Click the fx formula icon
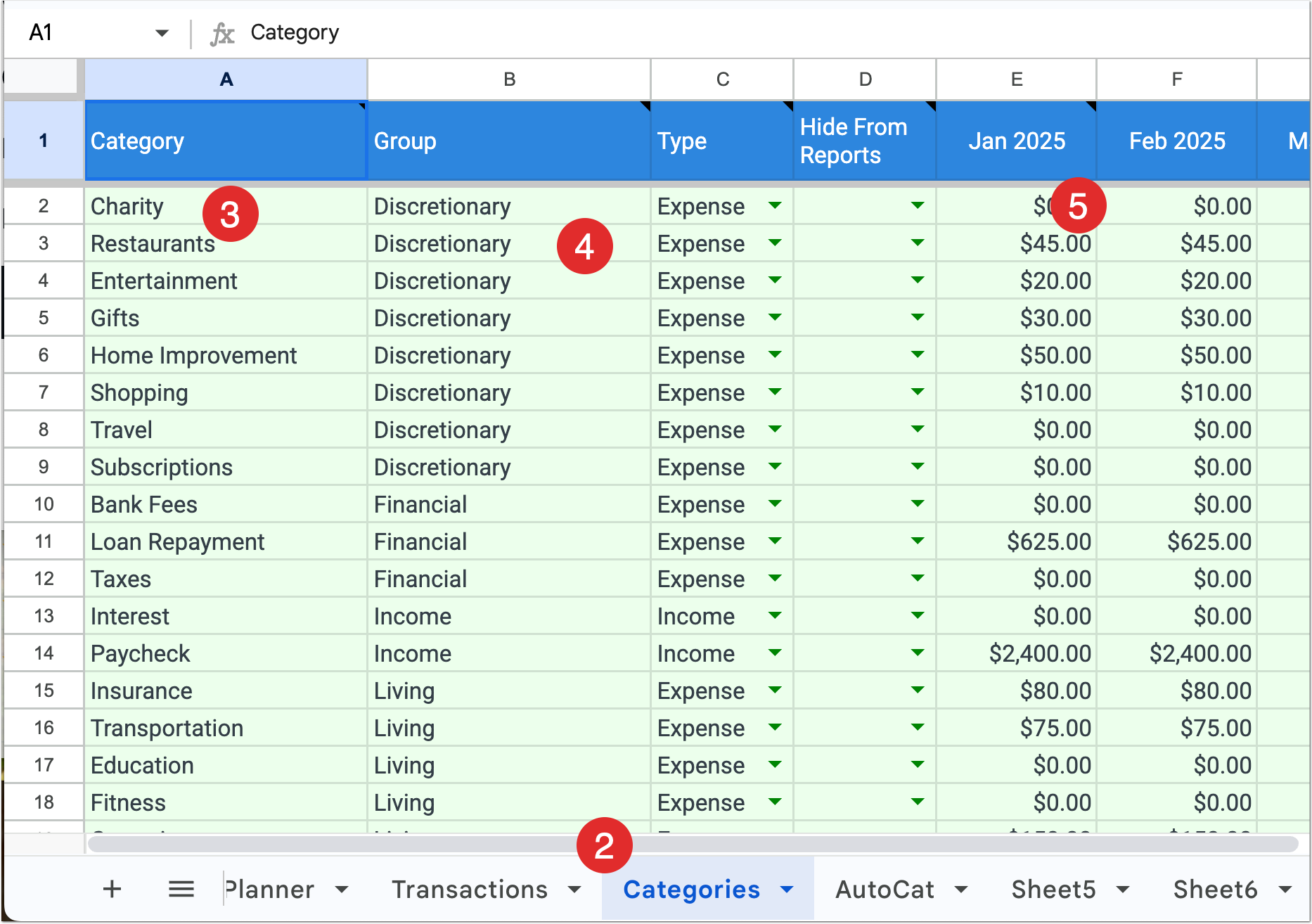The height and width of the screenshot is (924, 1312). point(222,33)
